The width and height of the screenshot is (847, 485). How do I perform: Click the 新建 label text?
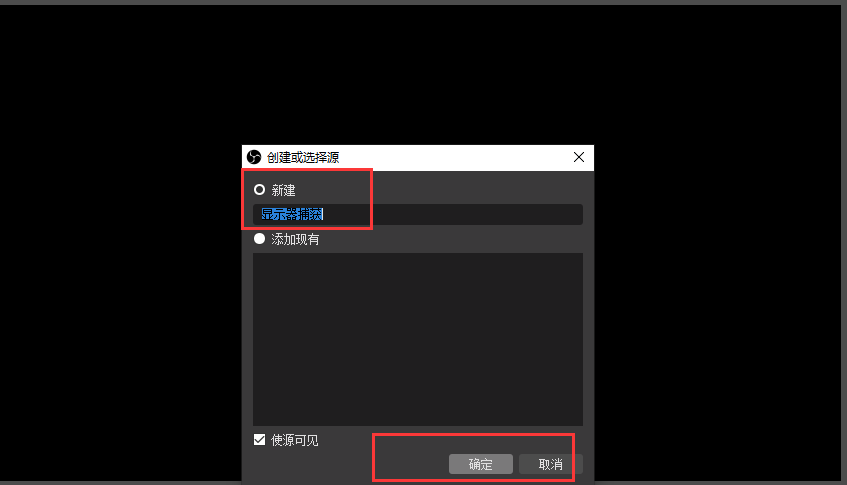pyautogui.click(x=283, y=190)
